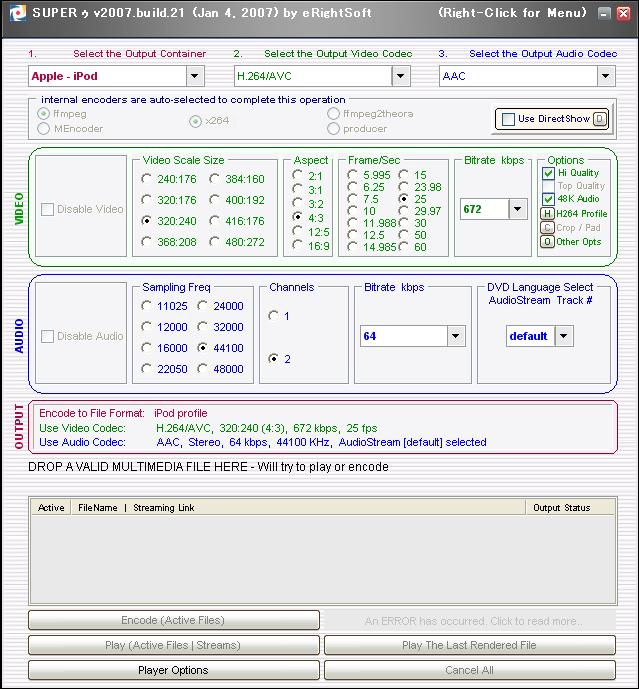Toggle the Hi Quality checkbox

(548, 173)
